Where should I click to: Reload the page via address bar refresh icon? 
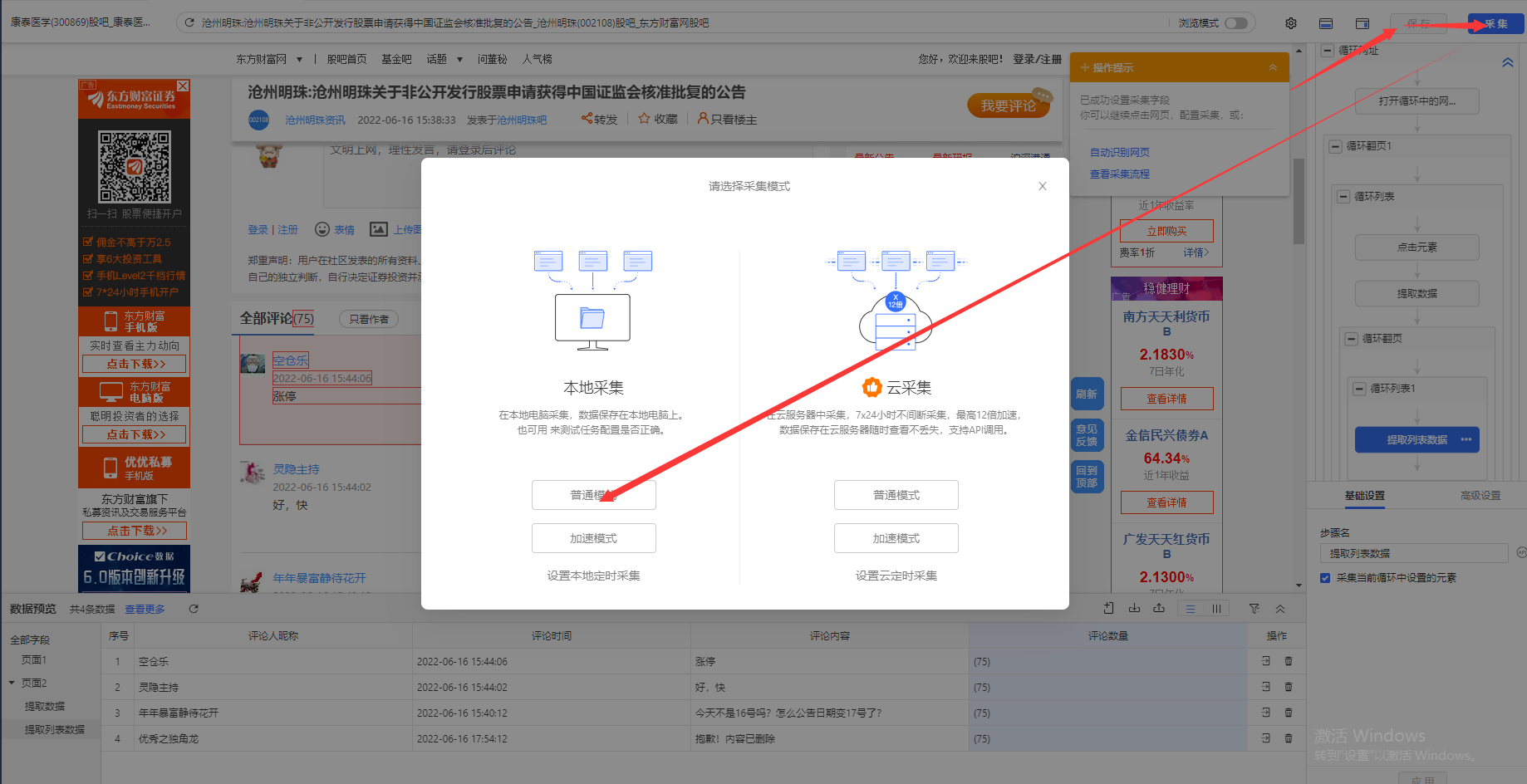(189, 23)
